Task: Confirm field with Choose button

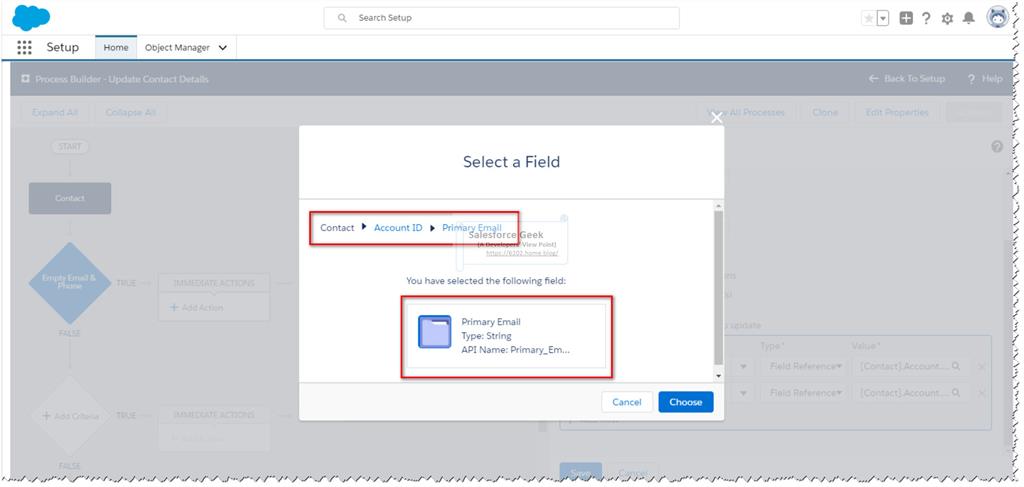Action: [x=686, y=402]
